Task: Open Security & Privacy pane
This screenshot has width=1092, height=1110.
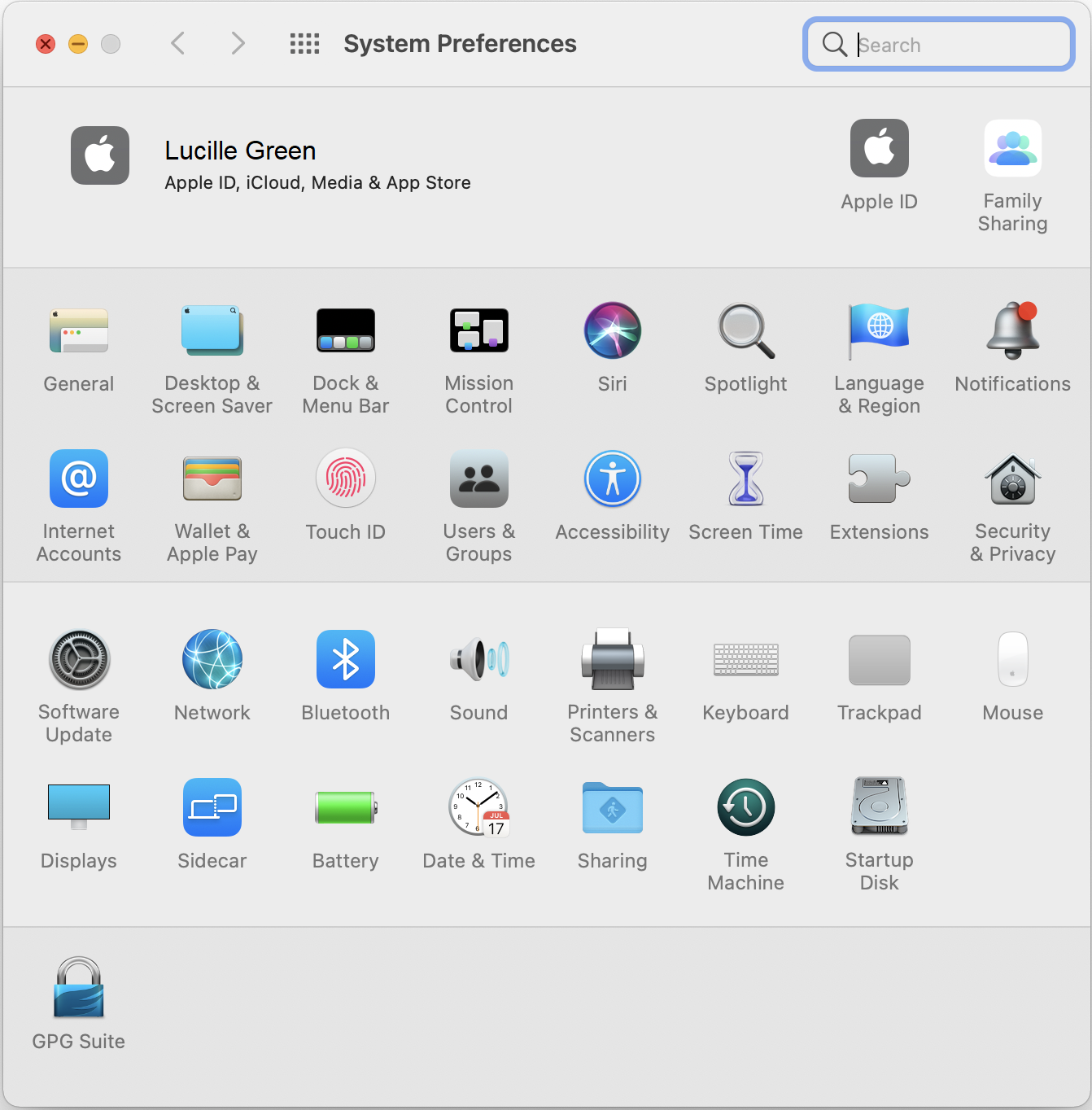Action: (x=1013, y=479)
